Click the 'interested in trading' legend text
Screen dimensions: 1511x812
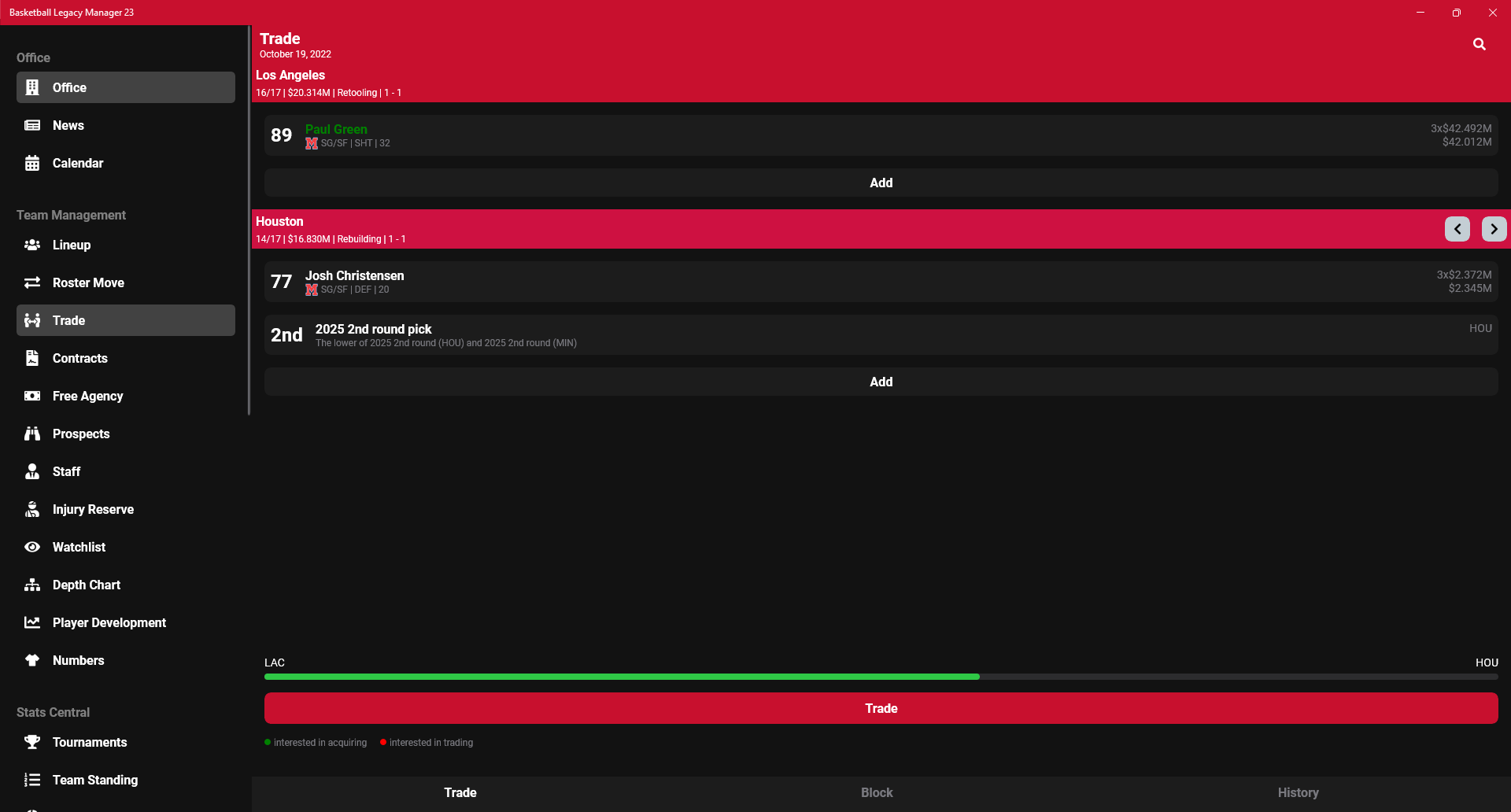[x=431, y=743]
